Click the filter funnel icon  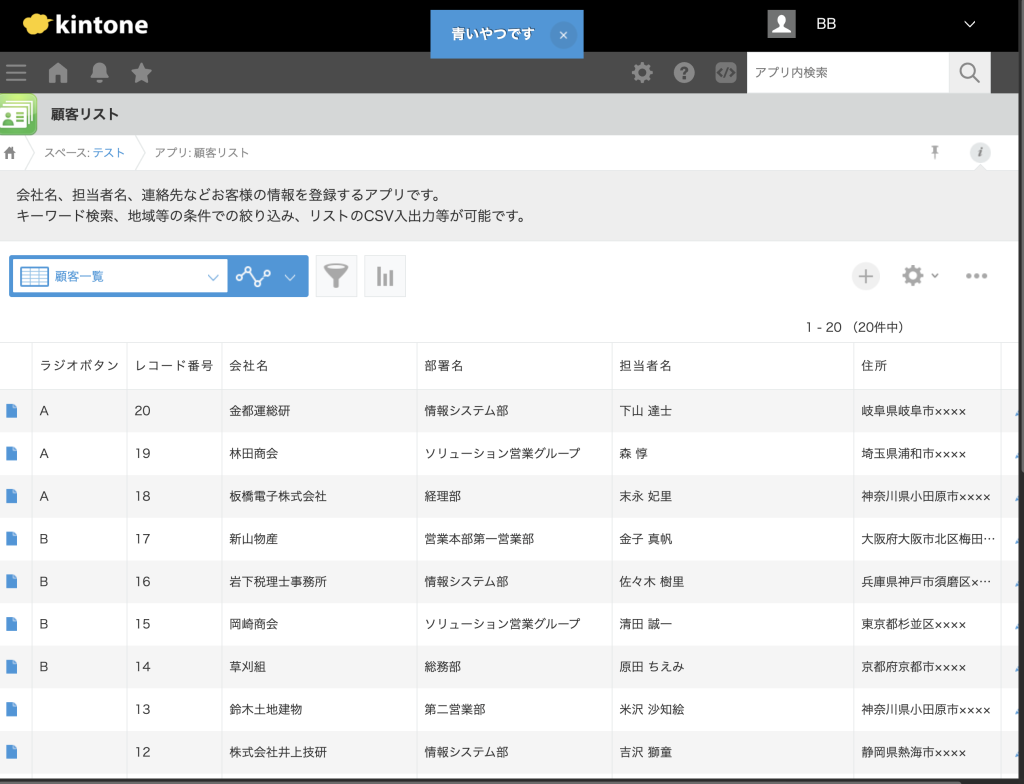[x=336, y=277]
